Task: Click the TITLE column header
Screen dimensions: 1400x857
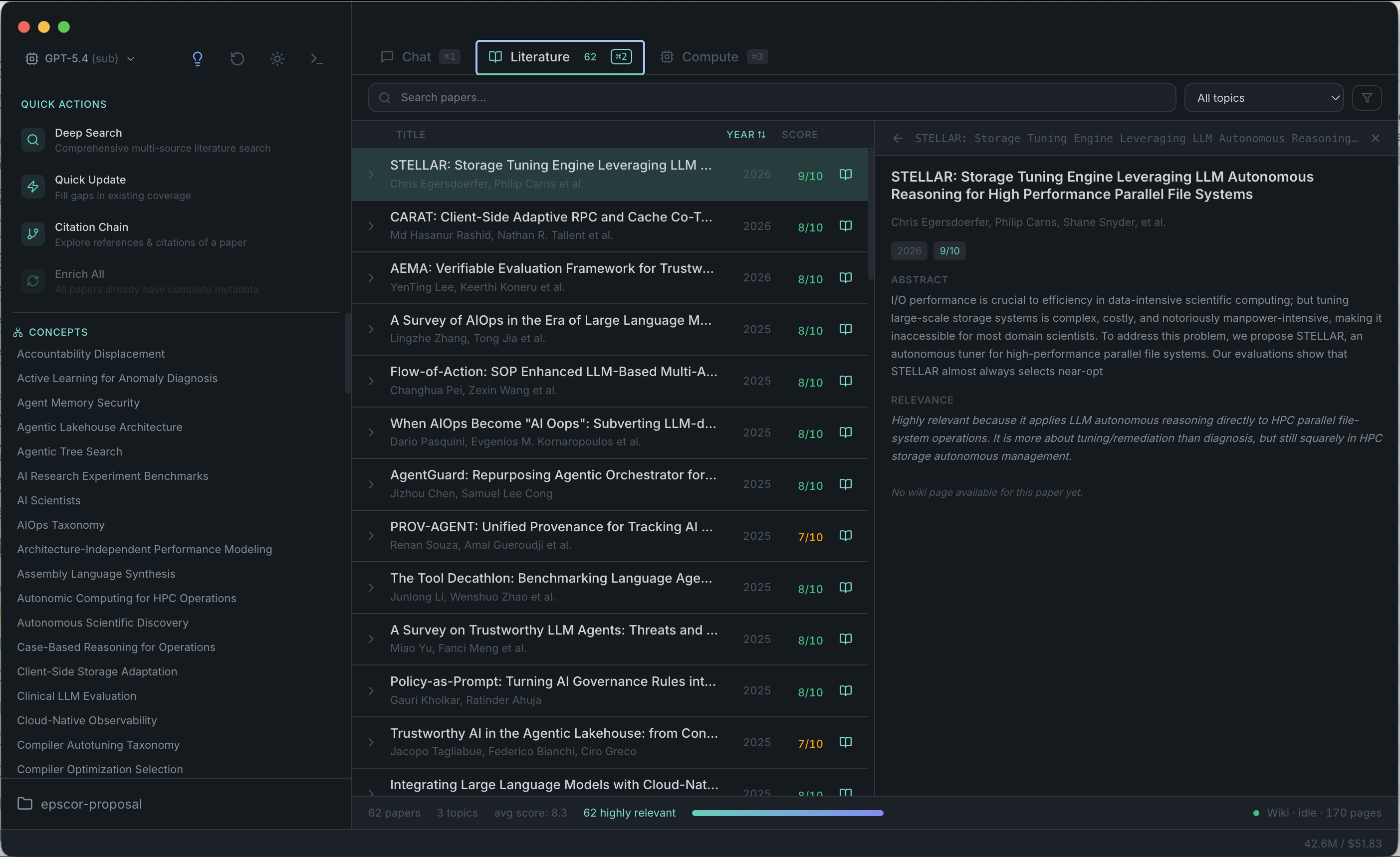Action: tap(411, 135)
